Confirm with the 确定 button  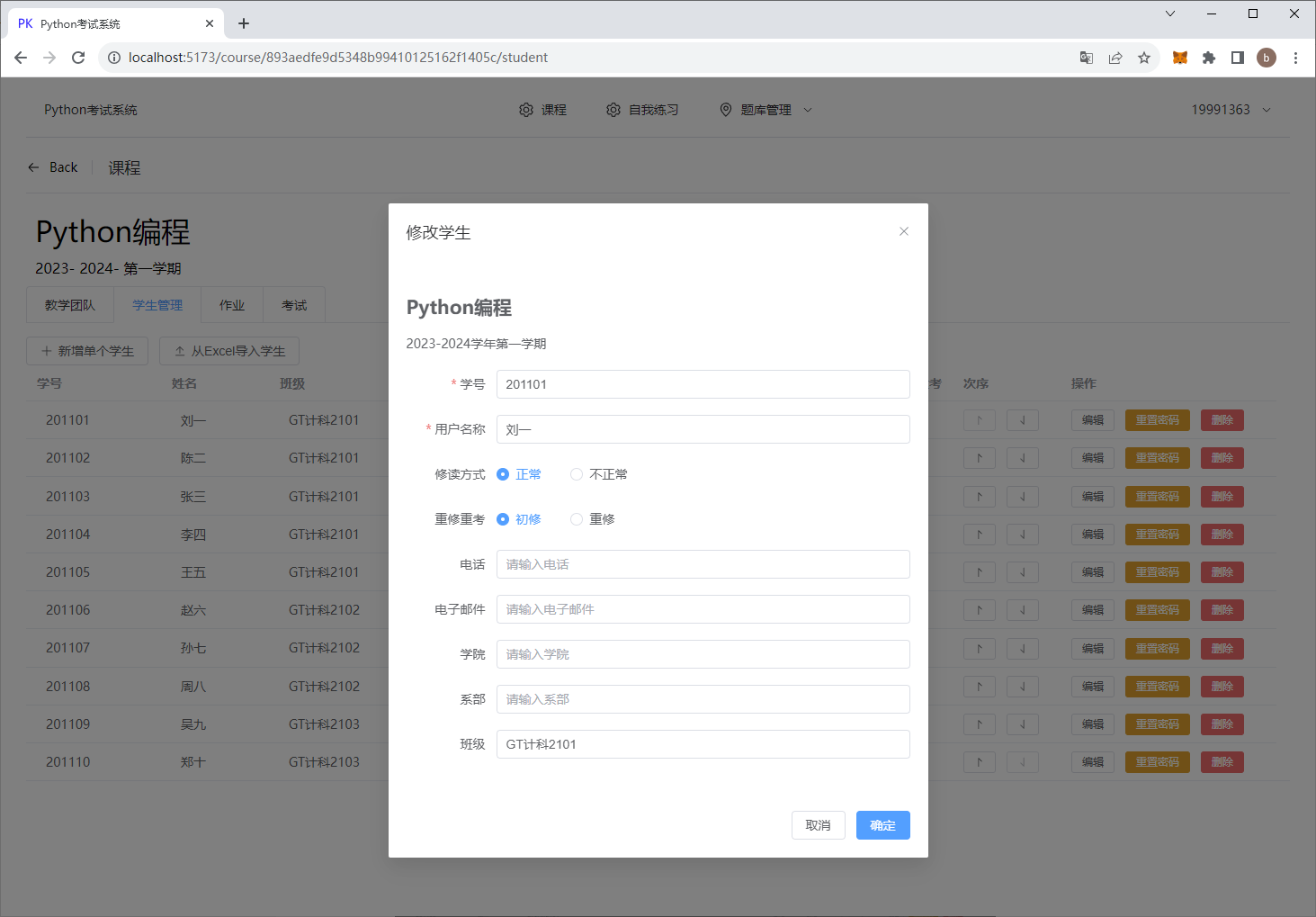[882, 825]
